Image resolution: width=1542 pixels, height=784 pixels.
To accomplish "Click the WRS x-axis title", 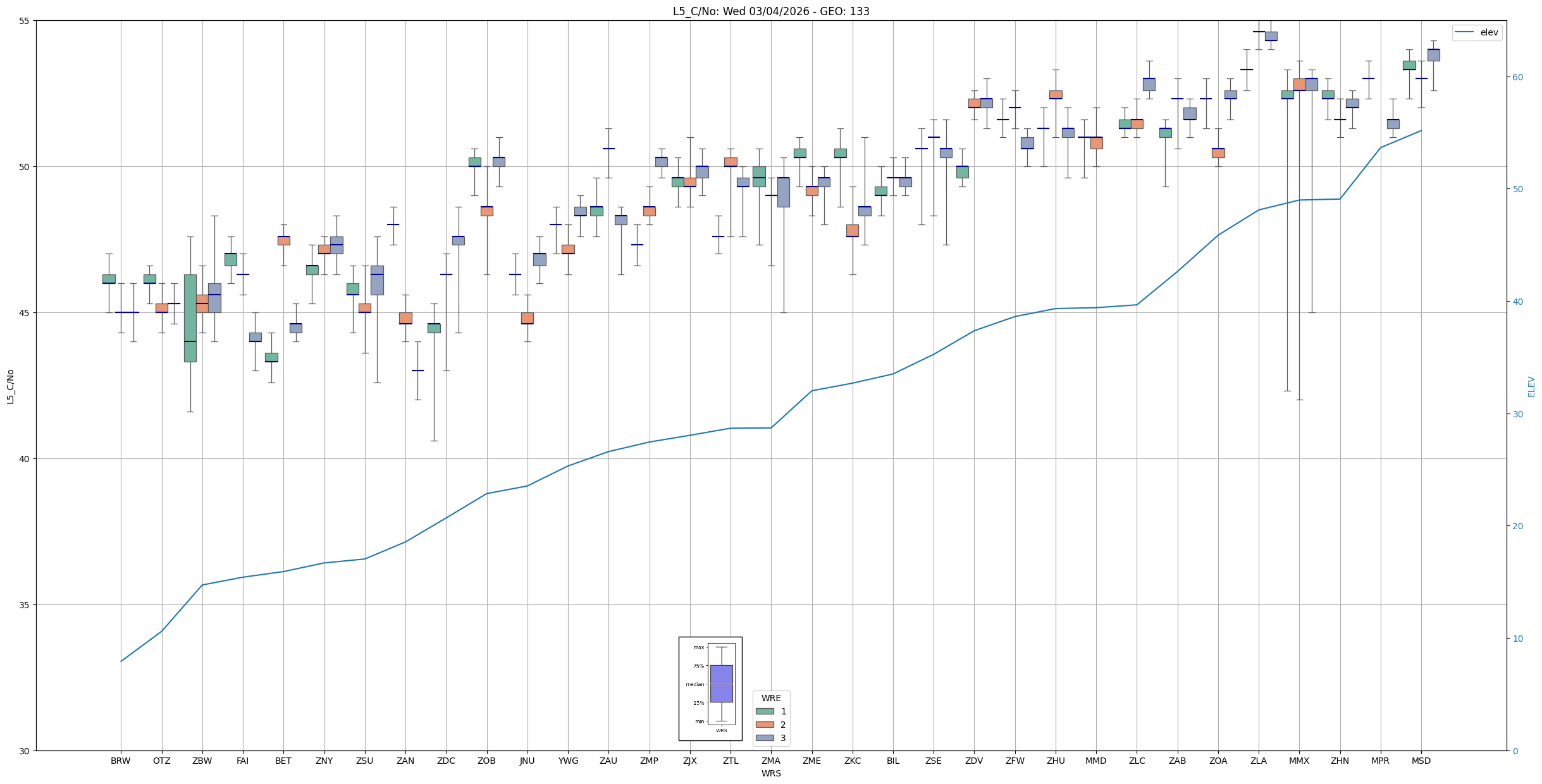I will pyautogui.click(x=770, y=773).
